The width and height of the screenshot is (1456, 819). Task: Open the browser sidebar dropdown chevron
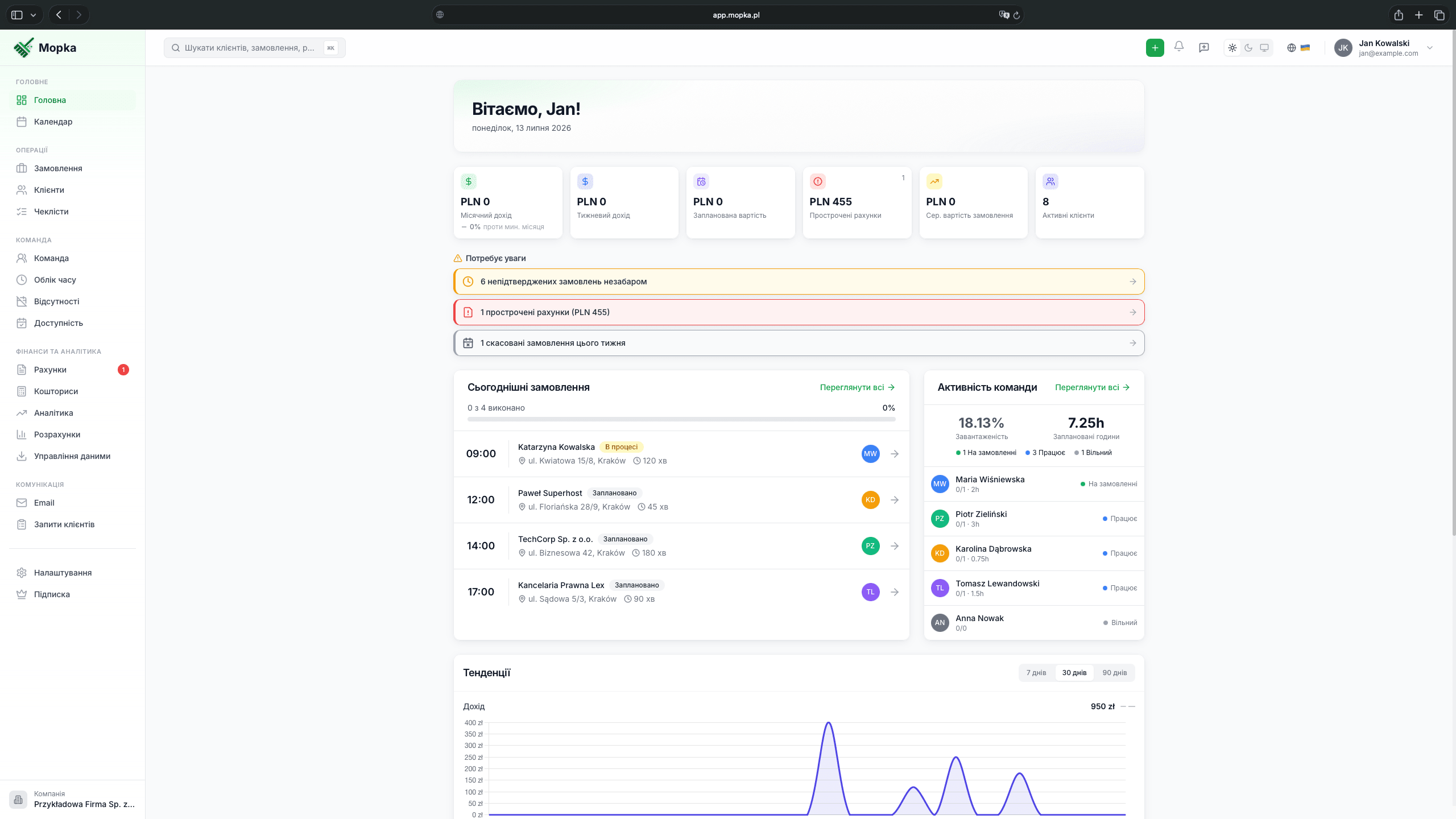point(33,15)
